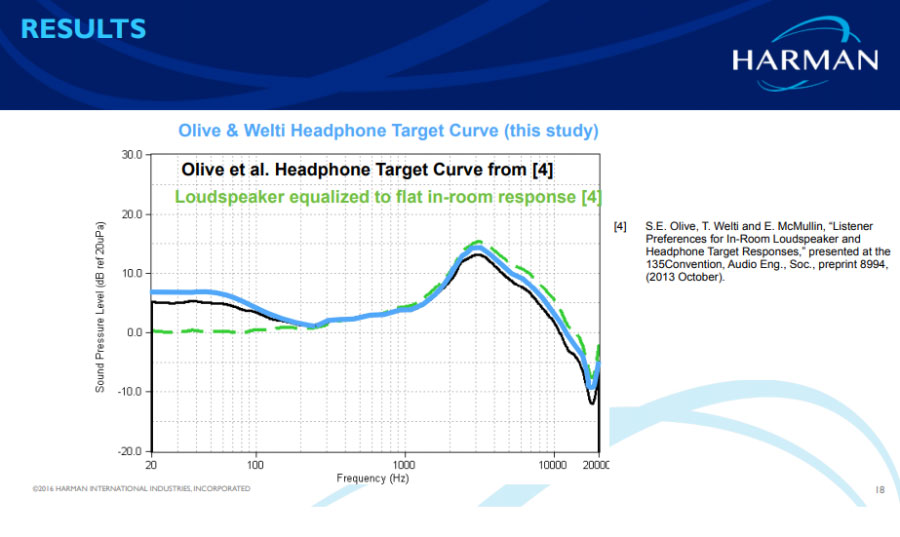Click the [4] reference number beside citation

(620, 227)
